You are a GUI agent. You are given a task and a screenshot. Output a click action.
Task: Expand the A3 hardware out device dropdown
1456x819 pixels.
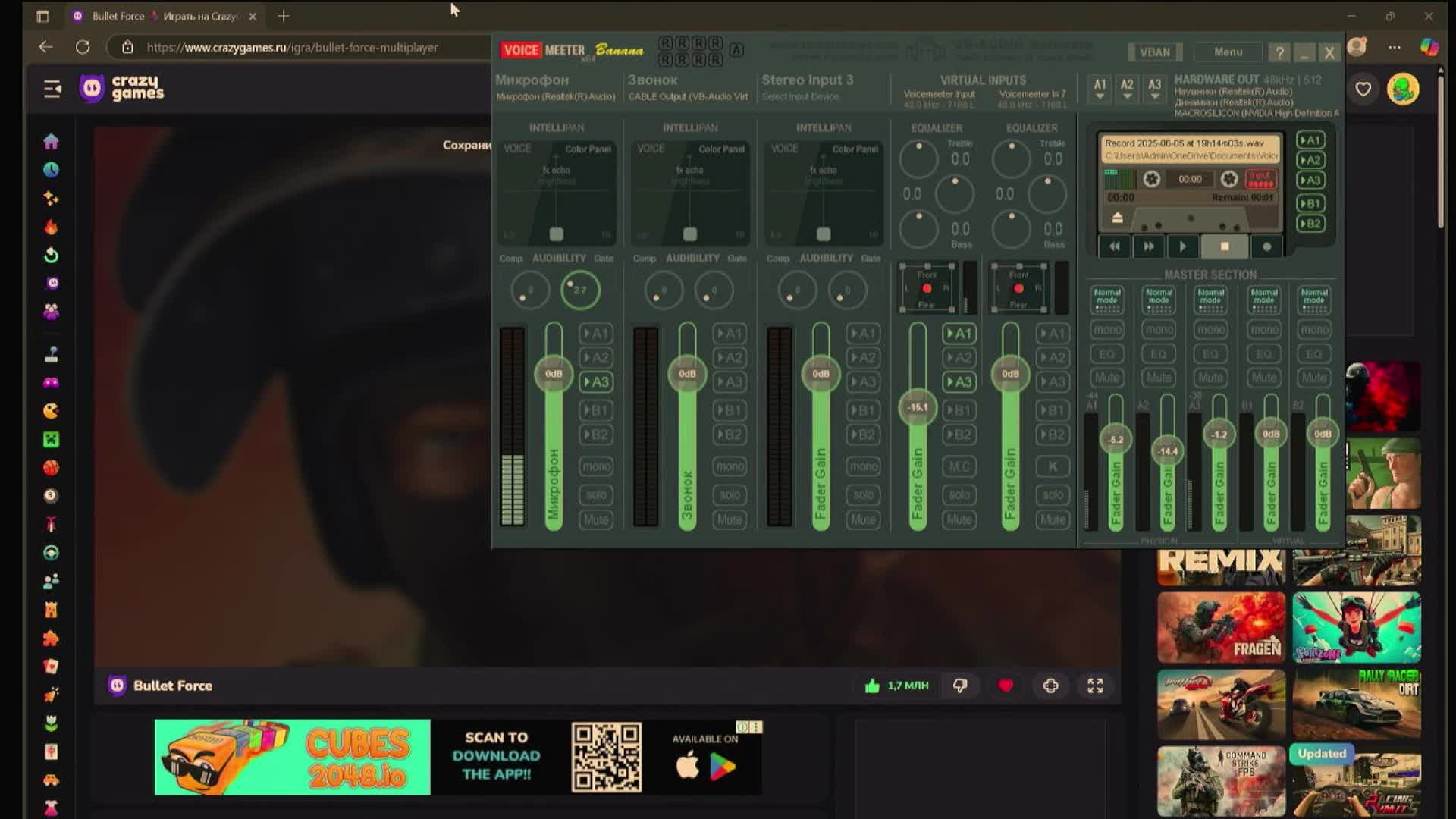pos(1154,89)
